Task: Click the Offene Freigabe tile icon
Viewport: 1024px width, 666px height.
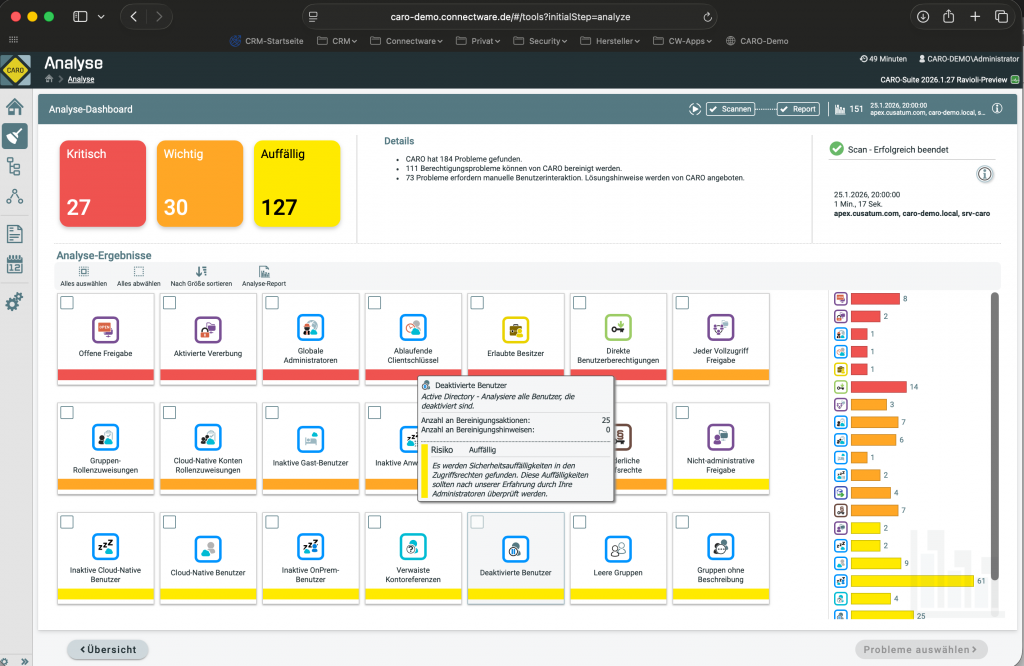Action: (105, 329)
